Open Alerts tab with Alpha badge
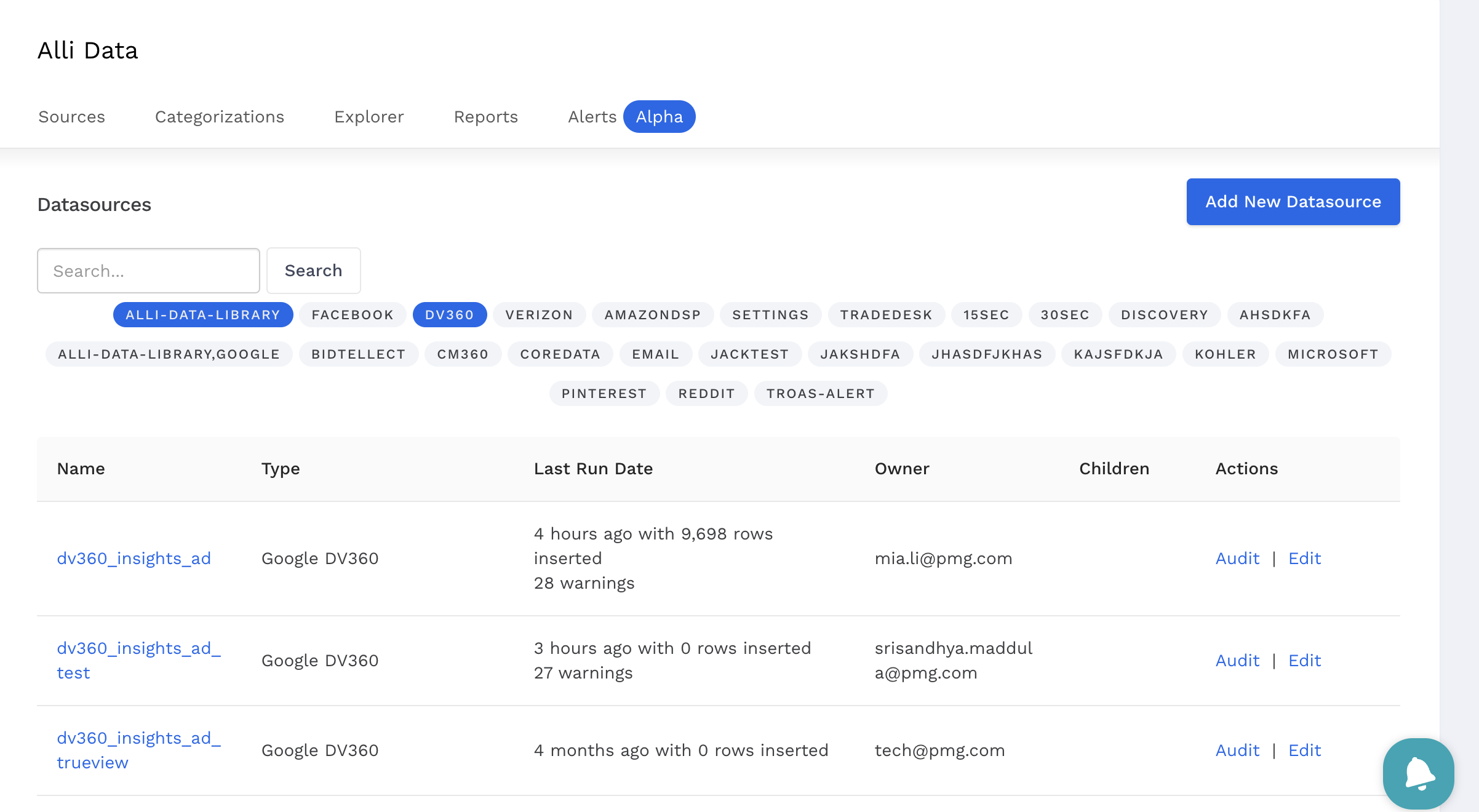Viewport: 1479px width, 812px height. 592,117
